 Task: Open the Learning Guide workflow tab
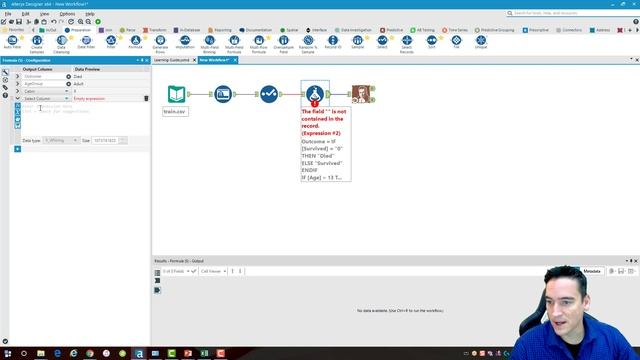click(171, 60)
